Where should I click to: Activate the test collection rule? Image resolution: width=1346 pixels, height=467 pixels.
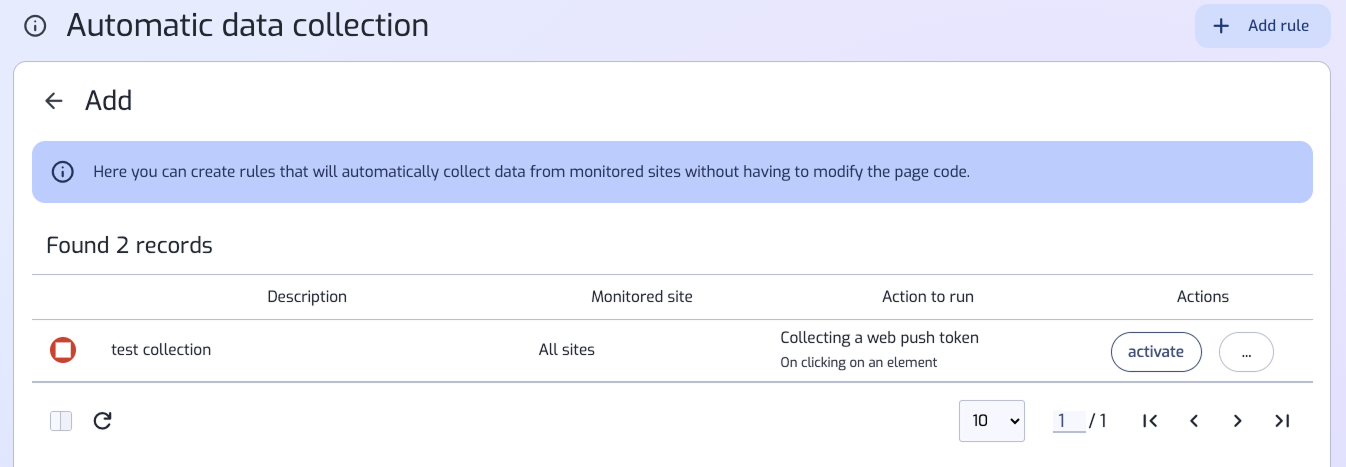point(1155,352)
